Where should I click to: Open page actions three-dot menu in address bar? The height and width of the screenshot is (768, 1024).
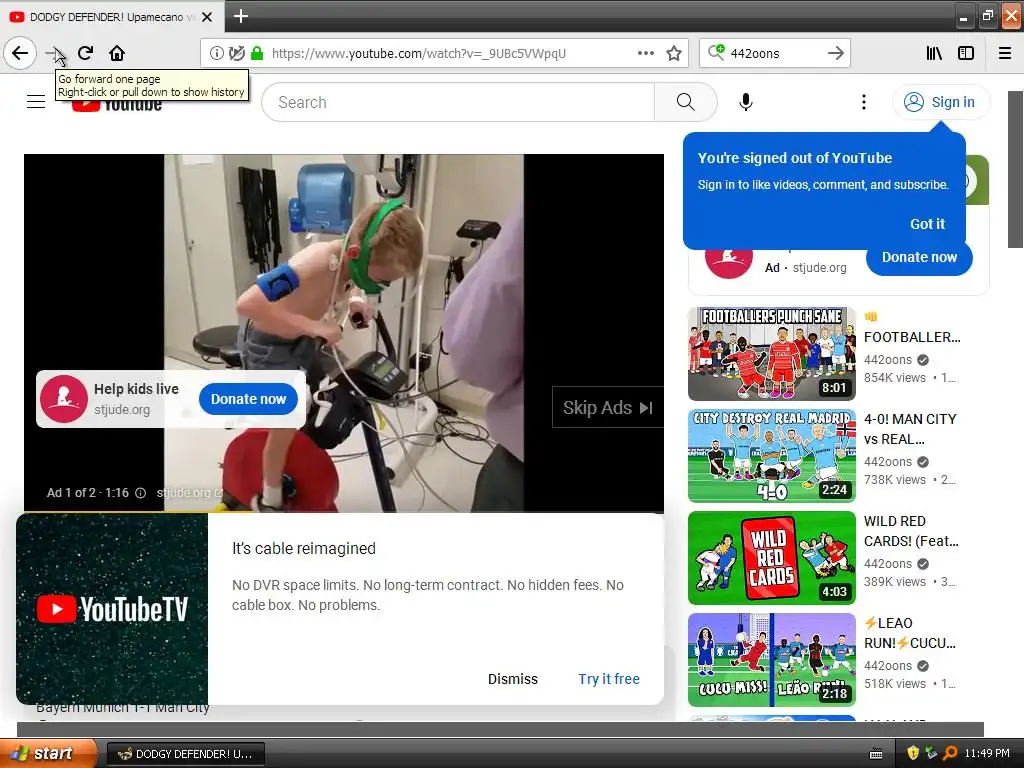pos(645,53)
